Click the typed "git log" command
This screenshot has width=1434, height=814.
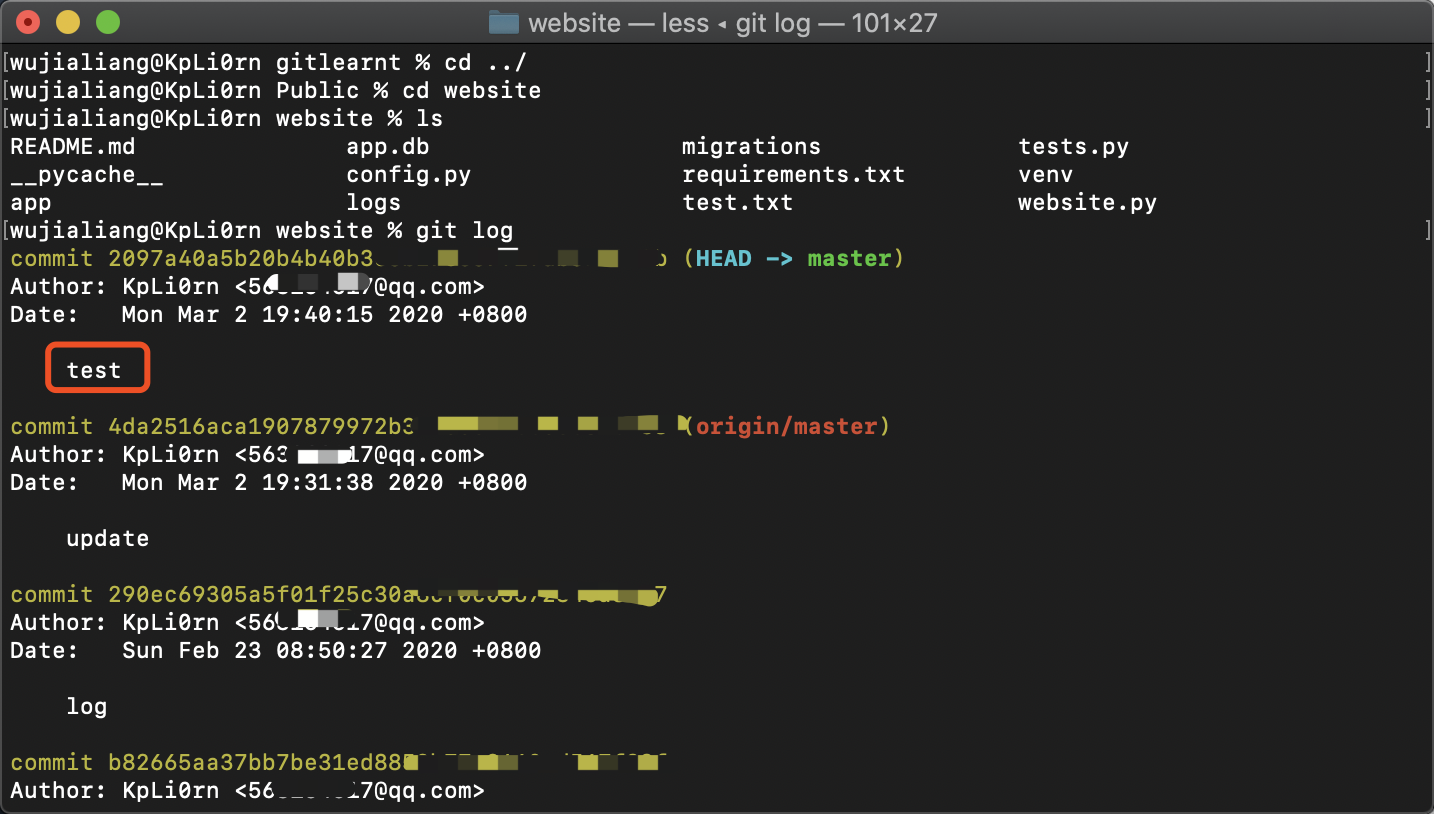(464, 231)
